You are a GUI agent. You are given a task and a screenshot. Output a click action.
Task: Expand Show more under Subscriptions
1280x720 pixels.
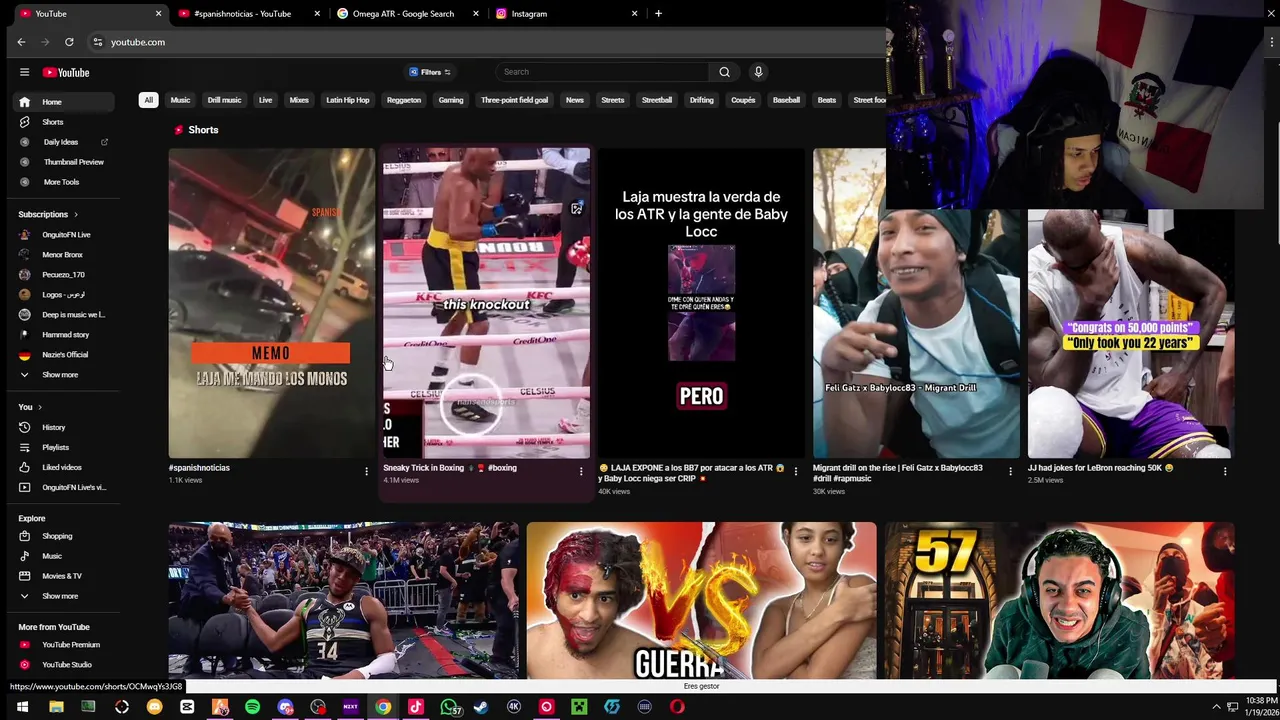coord(64,374)
